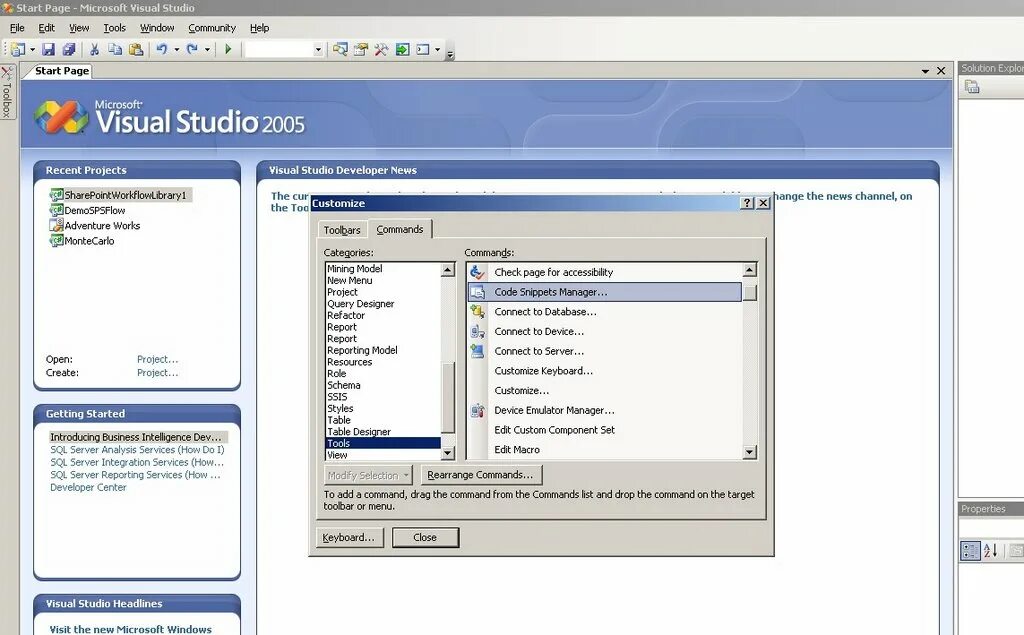Image resolution: width=1024 pixels, height=635 pixels.
Task: Click the Device Emulator Manager command icon
Action: coord(477,410)
